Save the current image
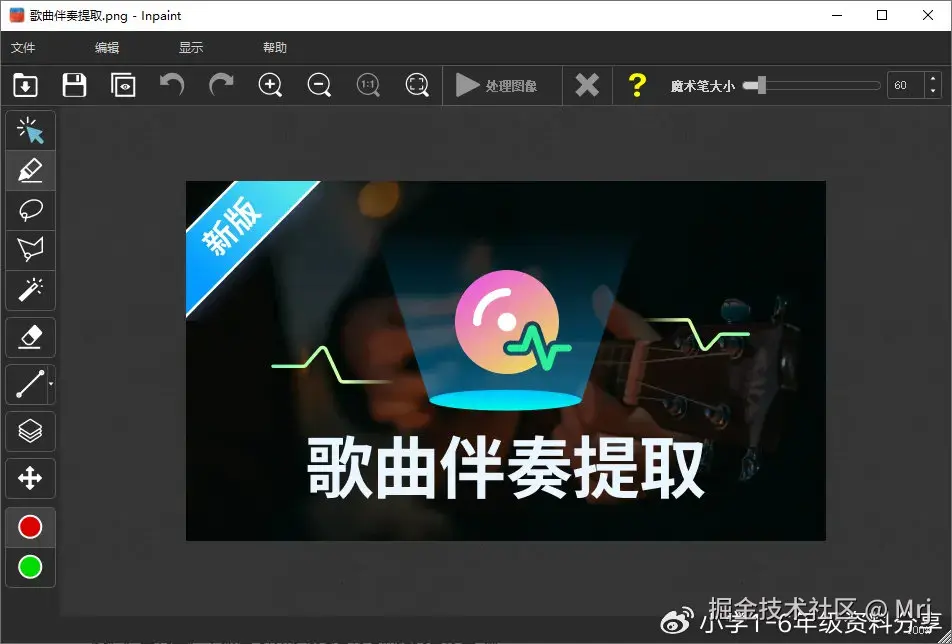Image resolution: width=952 pixels, height=644 pixels. [x=74, y=85]
